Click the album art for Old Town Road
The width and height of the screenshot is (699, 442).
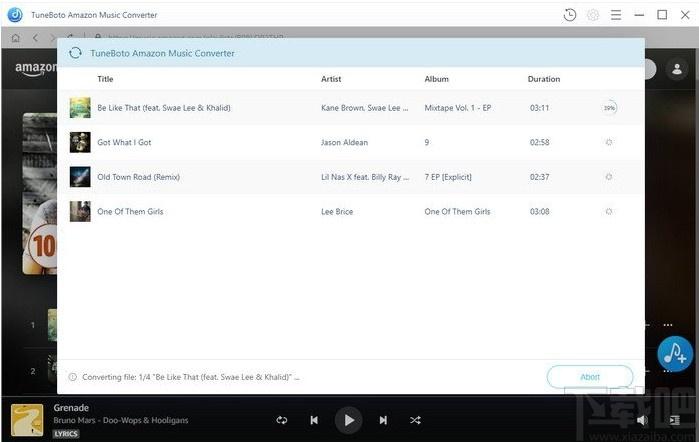(x=80, y=177)
